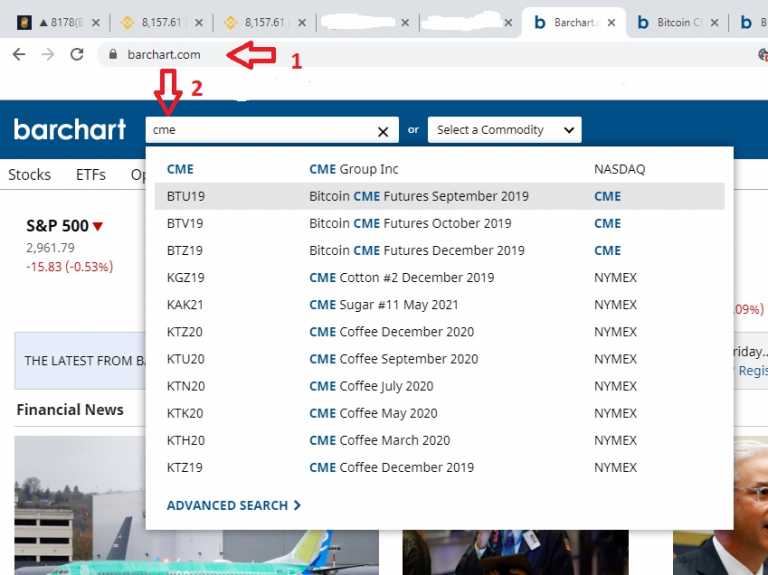Open the Stocks menu
This screenshot has width=768, height=575.
click(29, 175)
